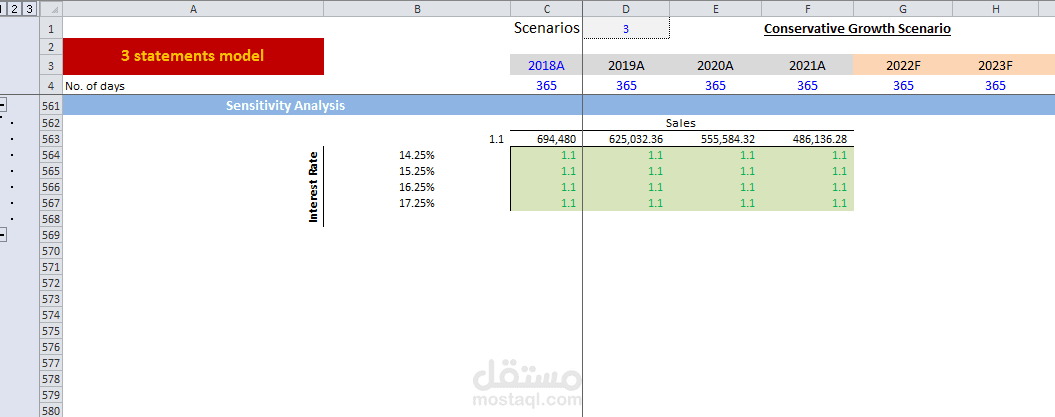Image resolution: width=1055 pixels, height=417 pixels.
Task: Click the Sensitivity Analysis section header
Action: 285,106
